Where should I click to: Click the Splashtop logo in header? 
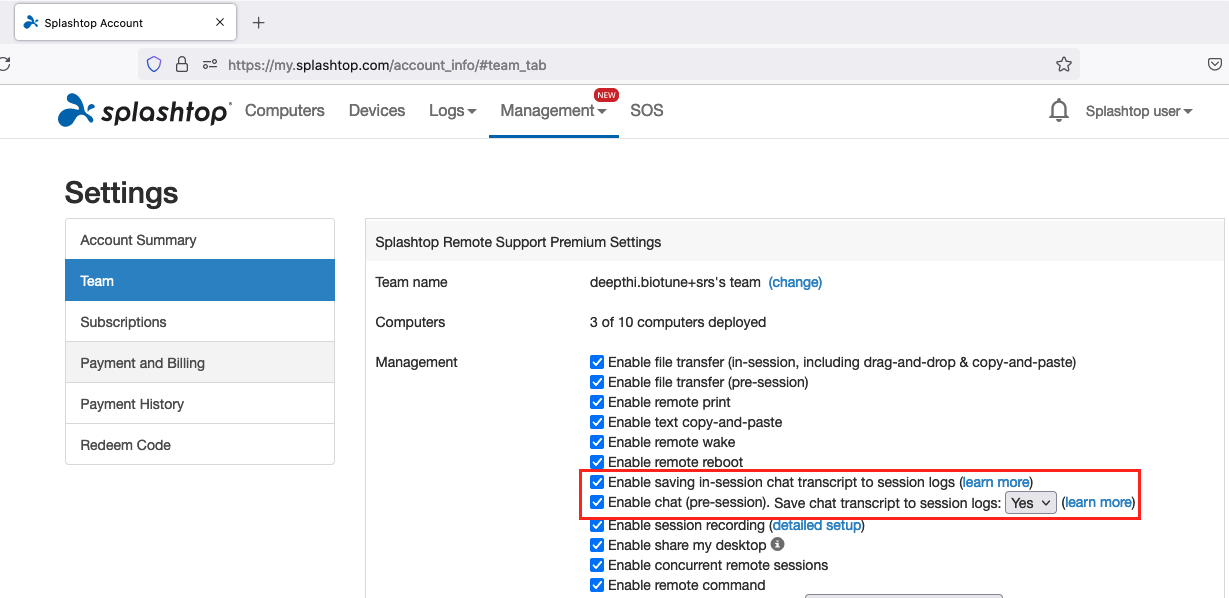(144, 110)
